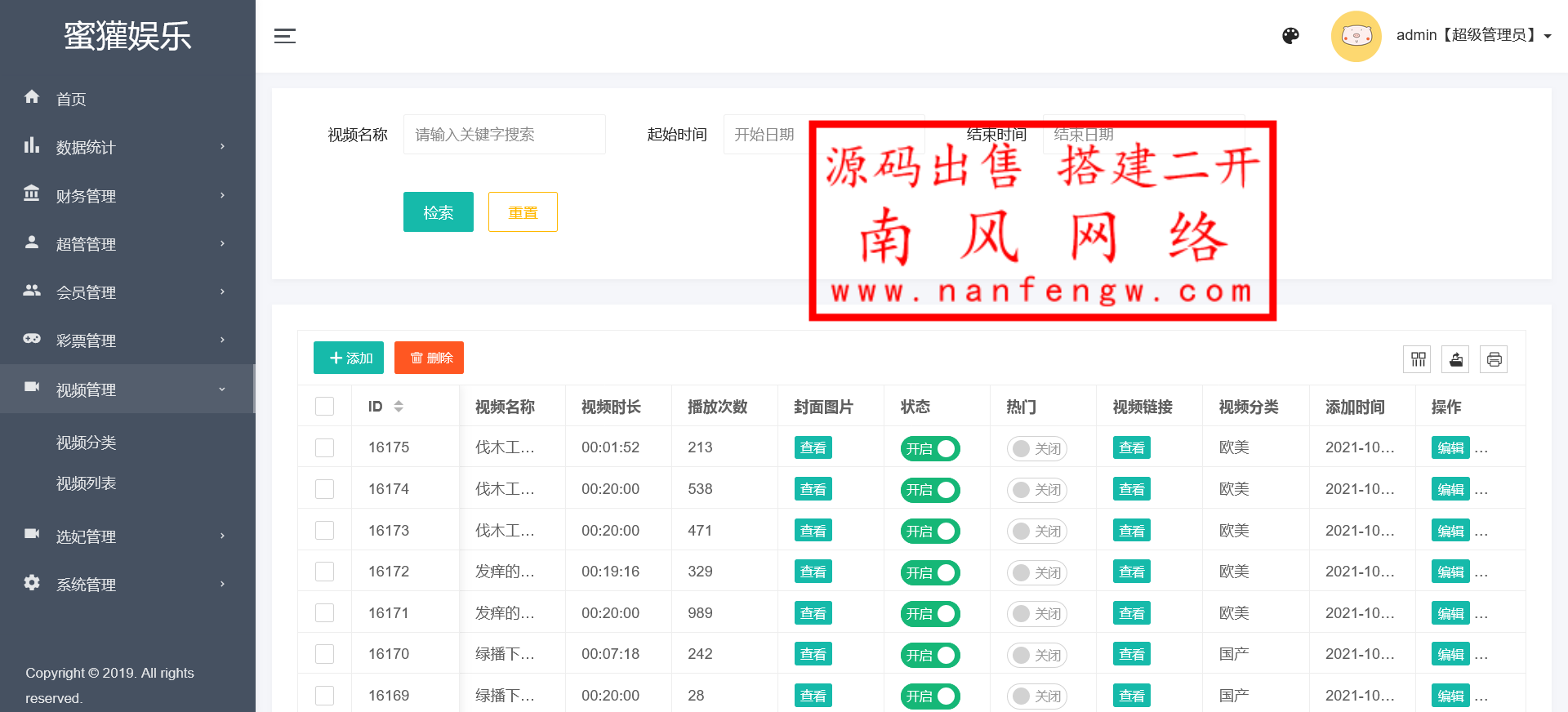Open the column filter grid icon

point(1419,359)
